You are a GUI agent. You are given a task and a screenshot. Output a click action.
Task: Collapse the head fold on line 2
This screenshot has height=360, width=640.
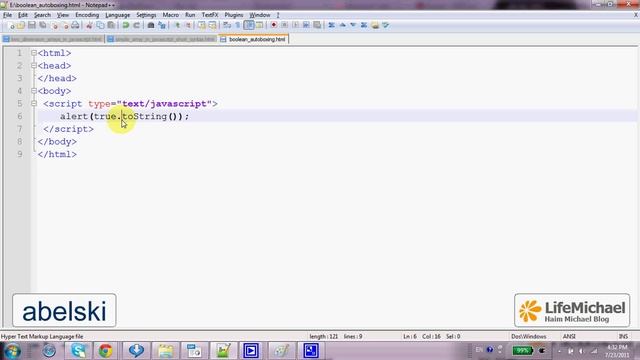[x=34, y=66]
